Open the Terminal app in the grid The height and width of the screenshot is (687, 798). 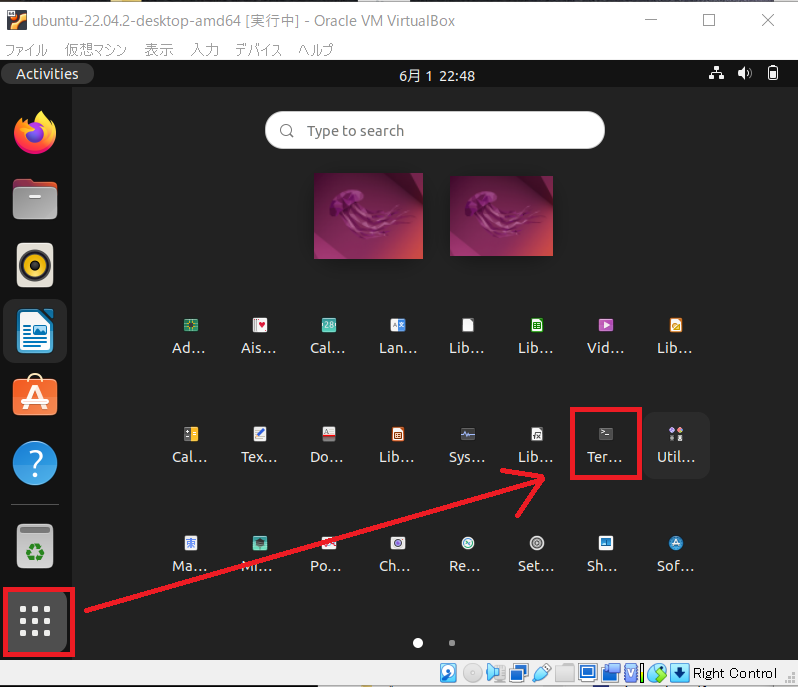pos(604,443)
